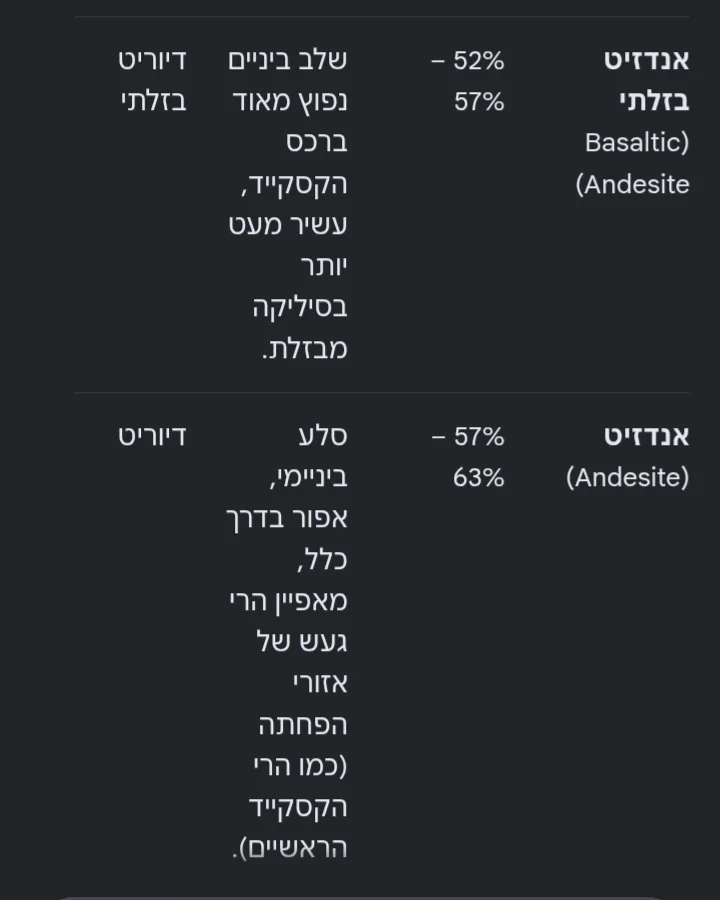Click the phrase געש של

(302, 642)
